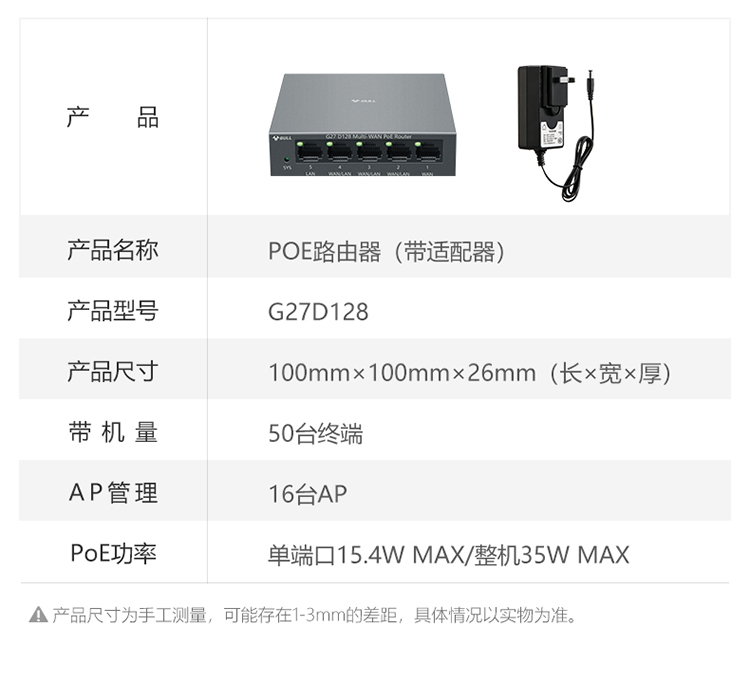Click the 50台终端 capacity value
Viewport: 750px width, 686px height.
[315, 434]
